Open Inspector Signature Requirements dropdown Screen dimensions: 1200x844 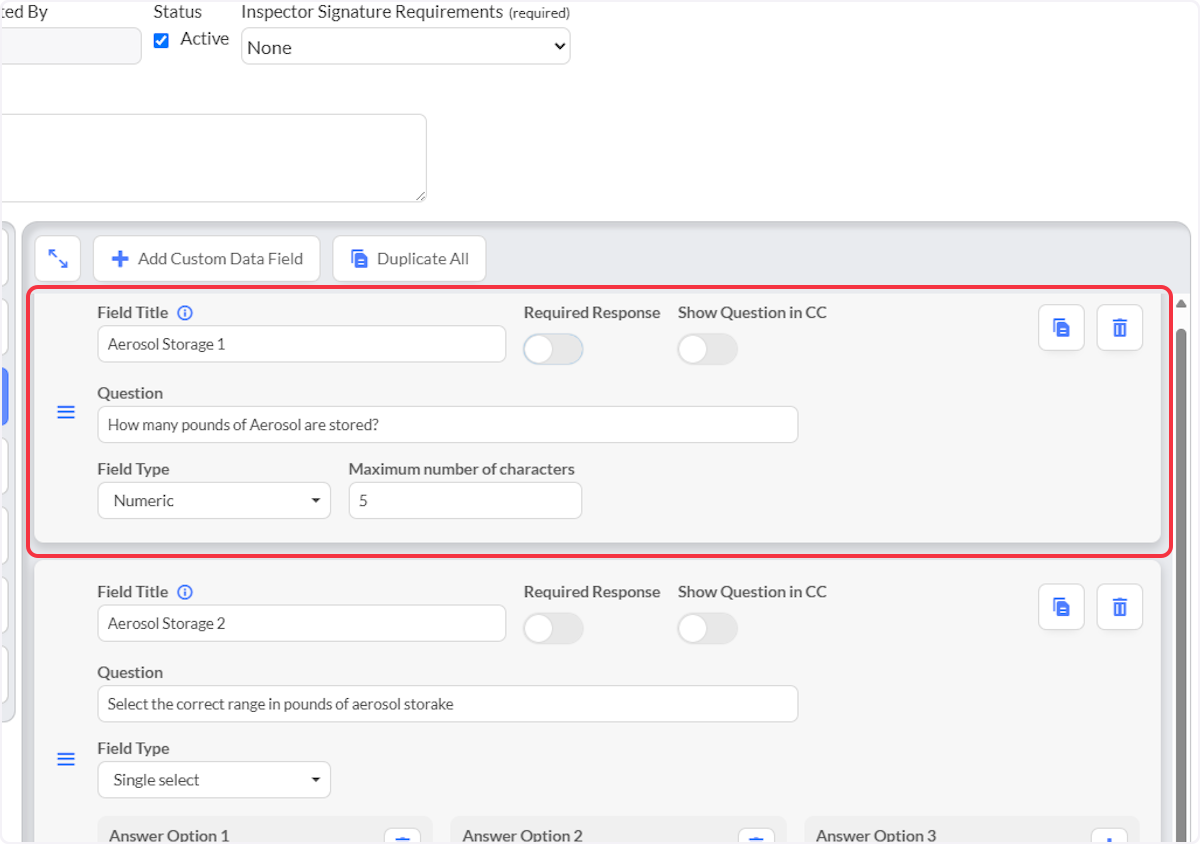[406, 46]
